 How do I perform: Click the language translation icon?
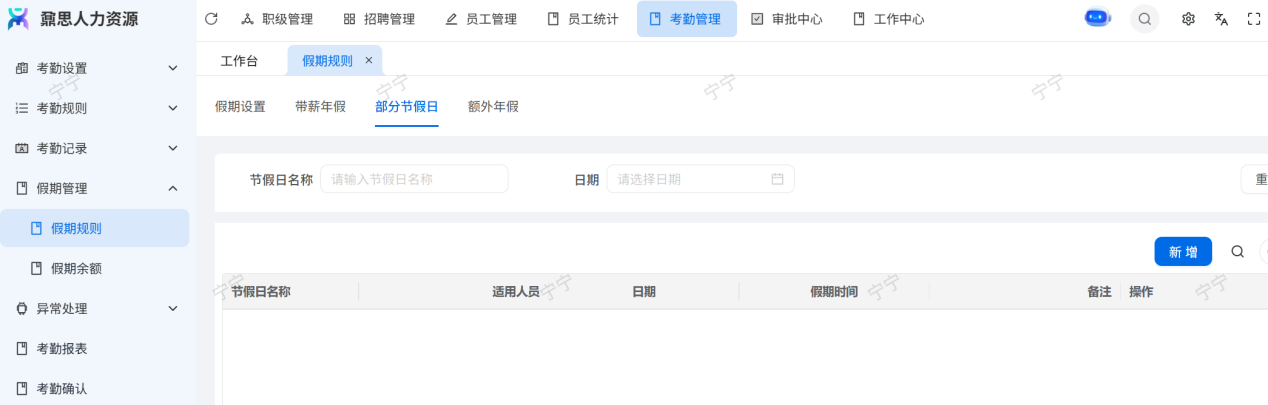pos(1221,19)
